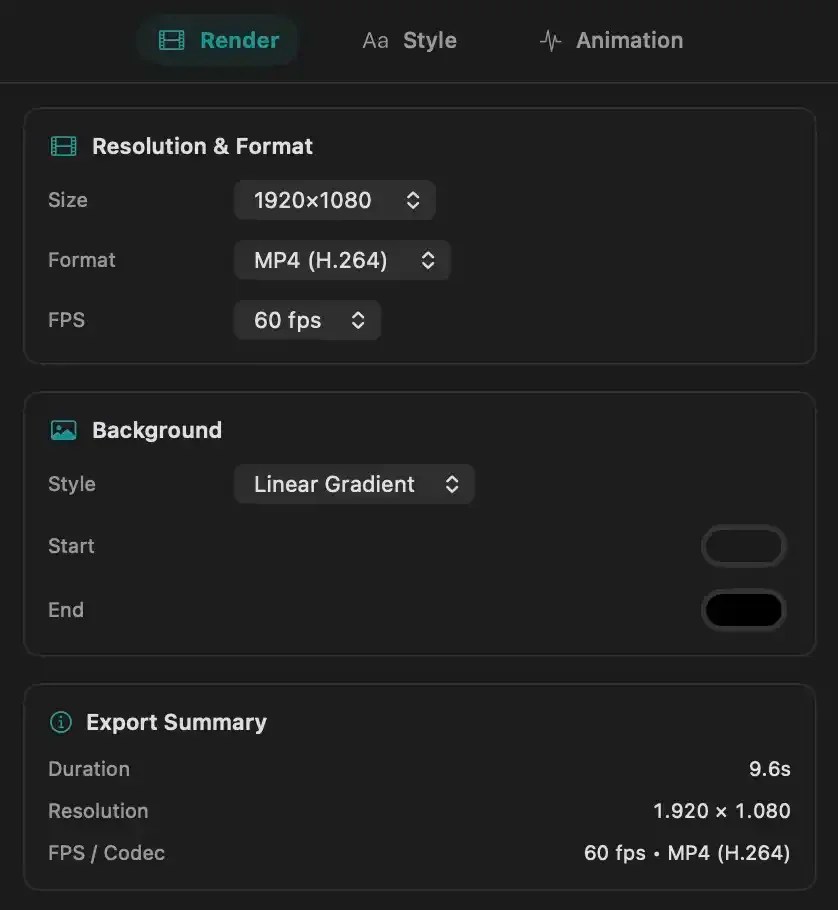
Task: Switch to the Animation tab
Action: tap(611, 41)
